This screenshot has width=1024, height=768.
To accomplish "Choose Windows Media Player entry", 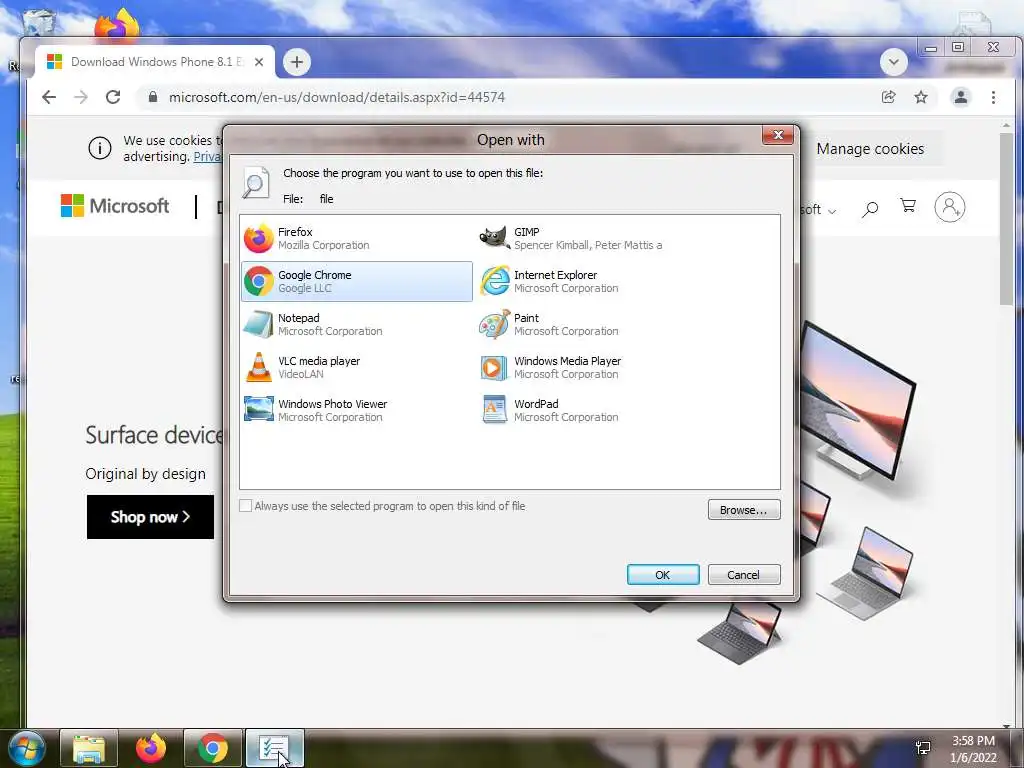I will point(592,367).
